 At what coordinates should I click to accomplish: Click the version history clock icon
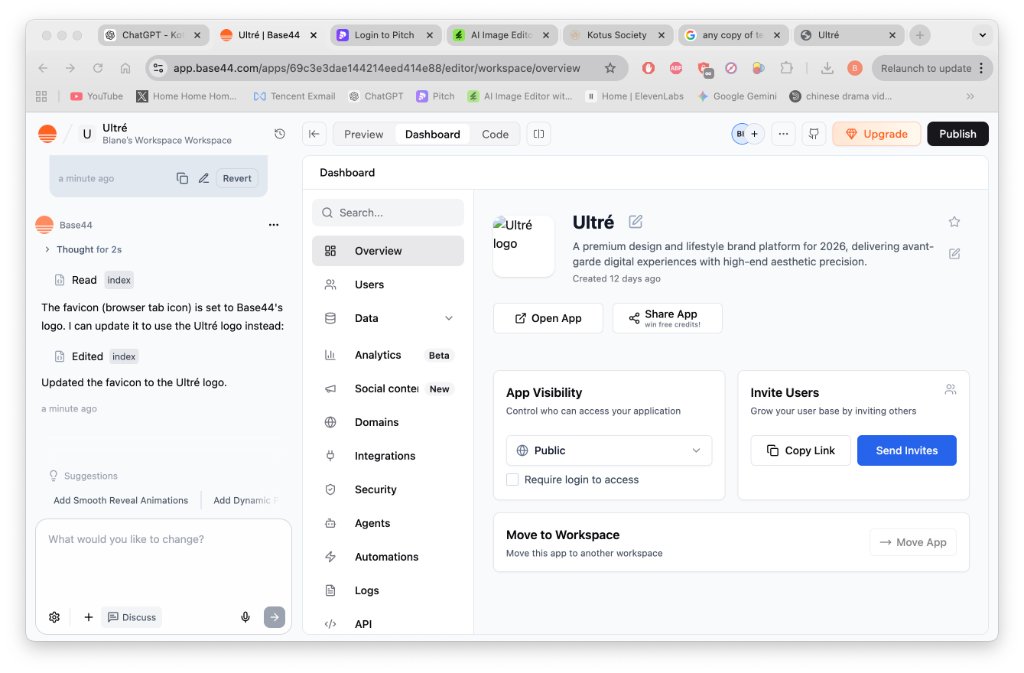tap(279, 134)
